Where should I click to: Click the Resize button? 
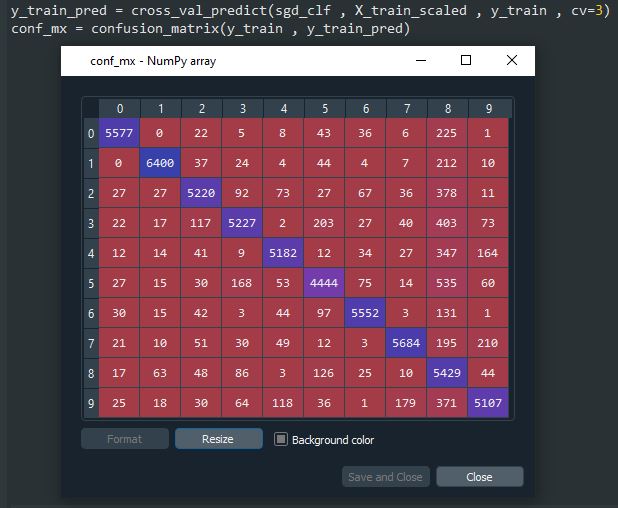point(218,439)
